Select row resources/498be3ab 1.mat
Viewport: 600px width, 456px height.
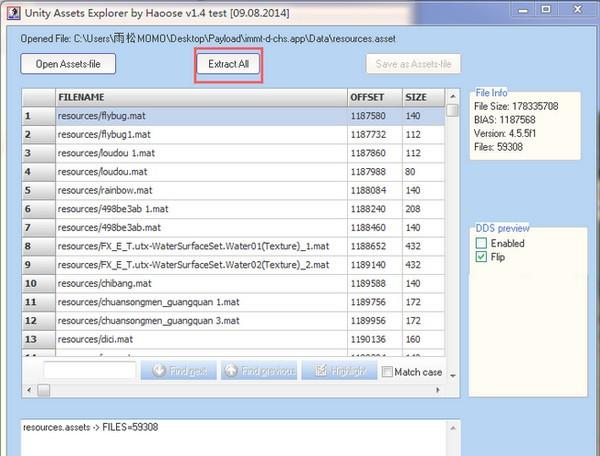233,209
